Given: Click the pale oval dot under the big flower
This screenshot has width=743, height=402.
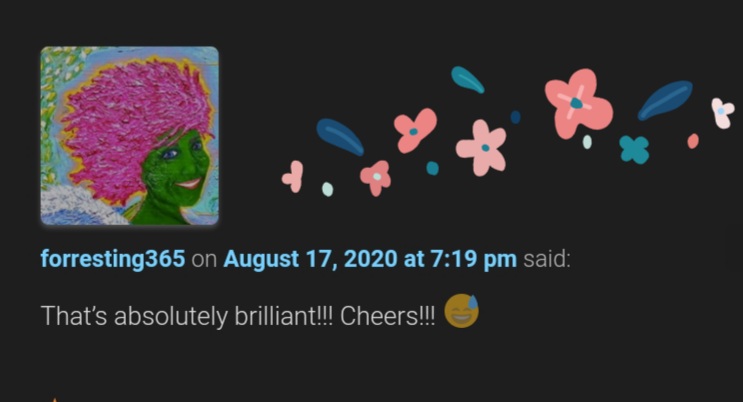Looking at the screenshot, I should click(587, 142).
